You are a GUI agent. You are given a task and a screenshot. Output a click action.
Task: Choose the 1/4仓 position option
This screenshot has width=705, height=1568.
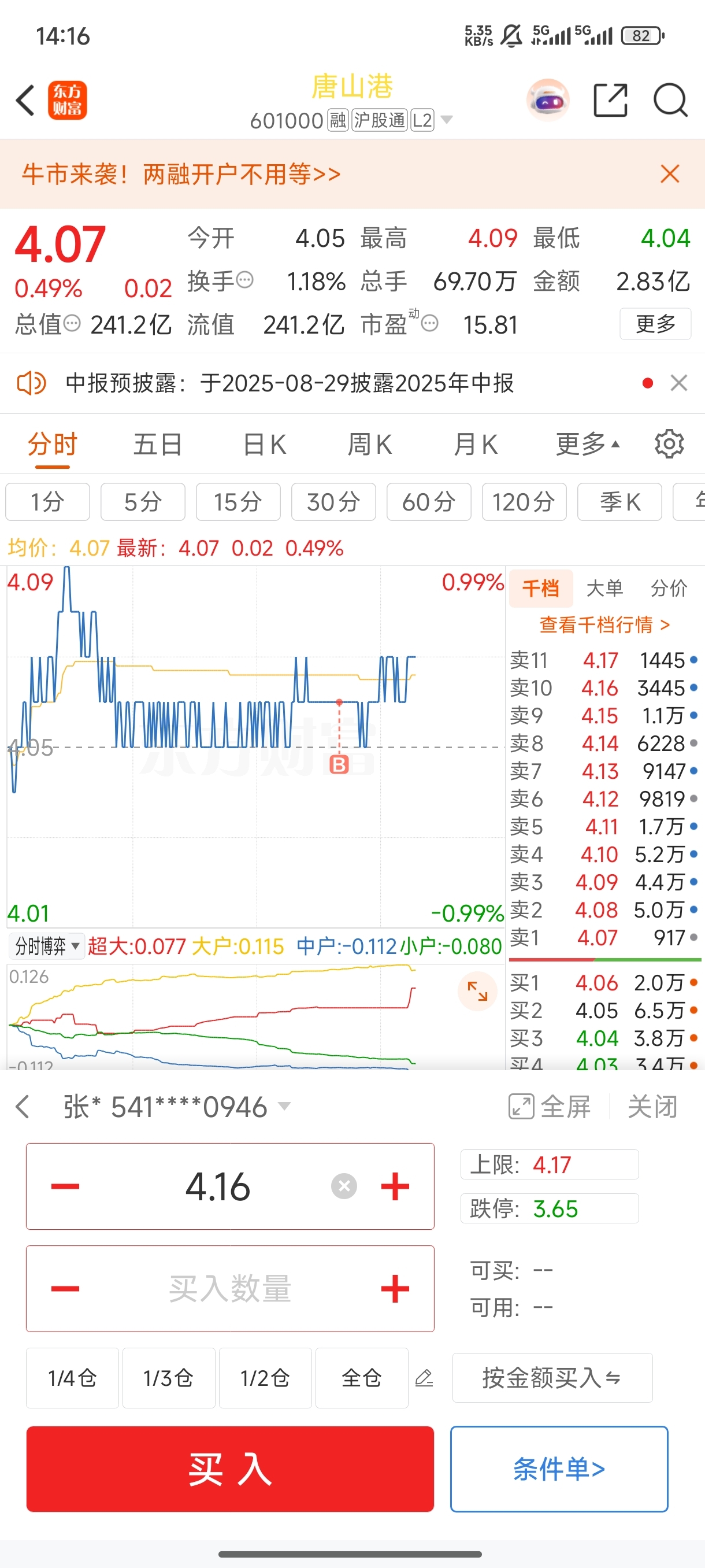point(72,1377)
